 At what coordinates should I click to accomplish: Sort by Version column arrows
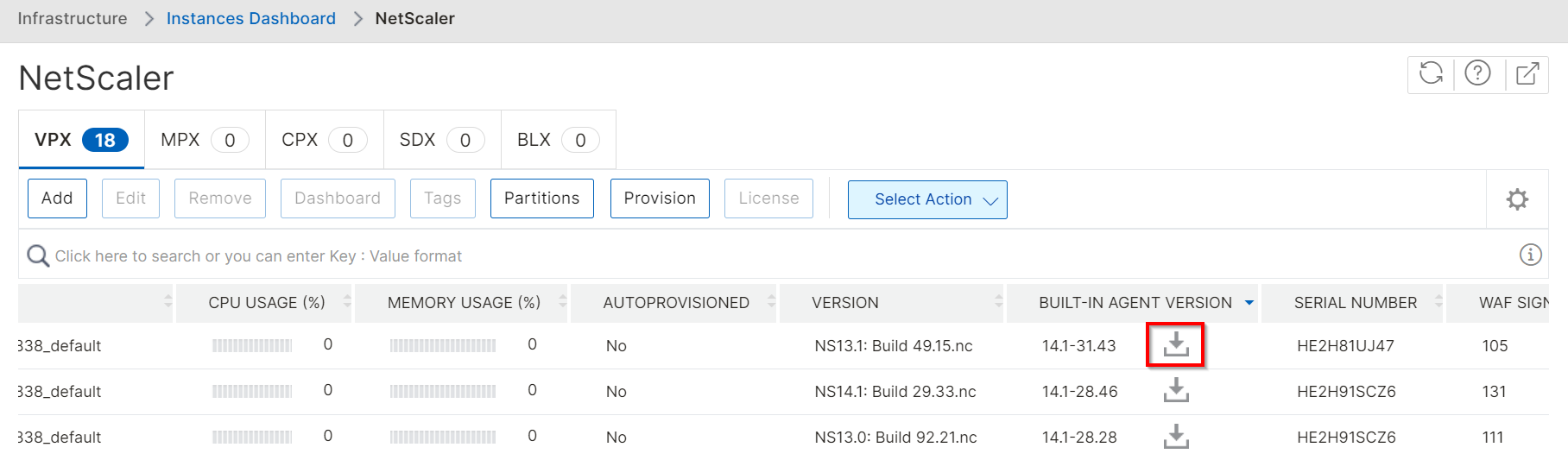pos(998,301)
